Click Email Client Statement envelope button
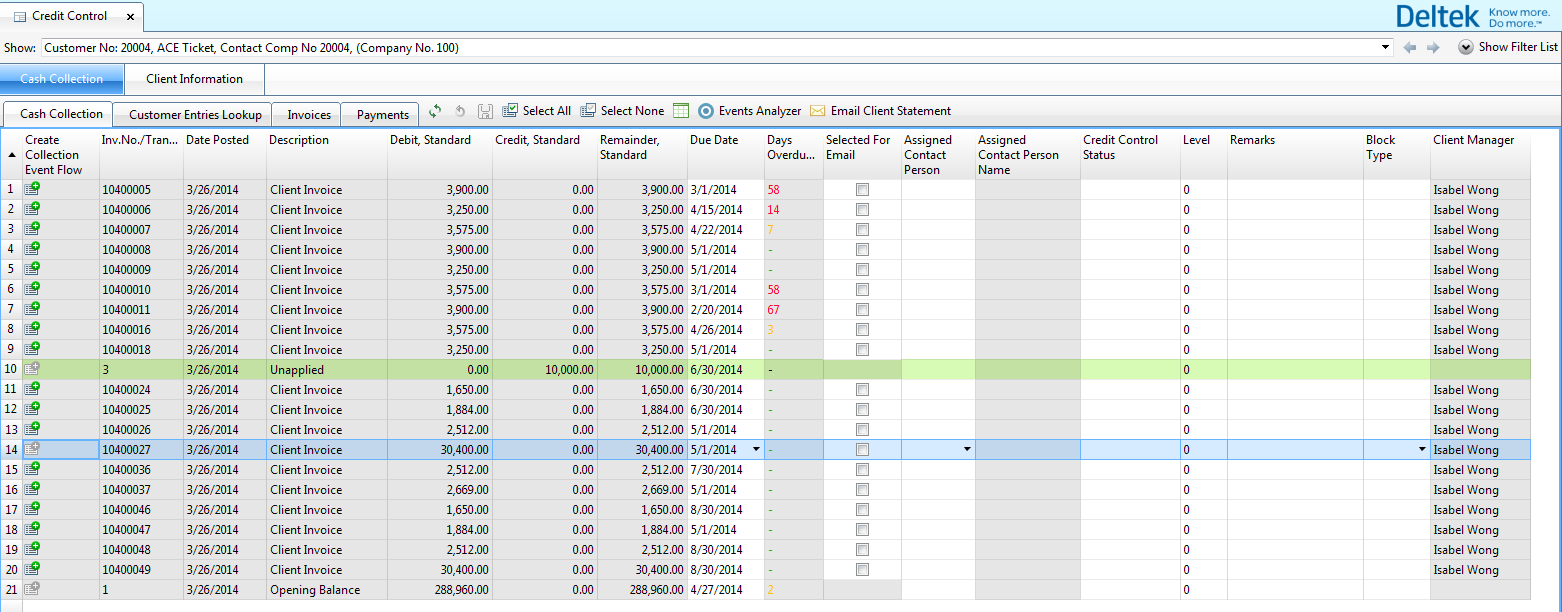The height and width of the screenshot is (612, 1562). (880, 111)
